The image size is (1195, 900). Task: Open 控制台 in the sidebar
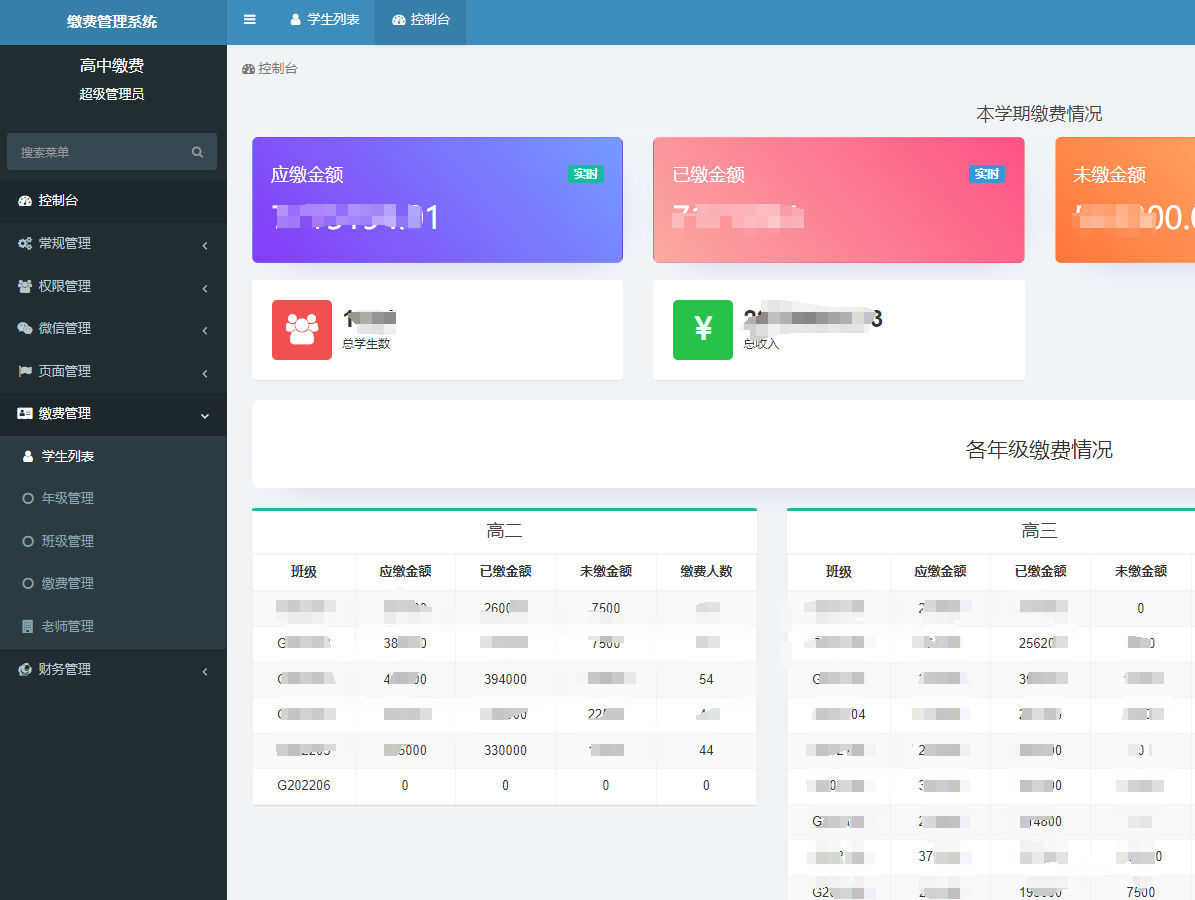pos(58,200)
